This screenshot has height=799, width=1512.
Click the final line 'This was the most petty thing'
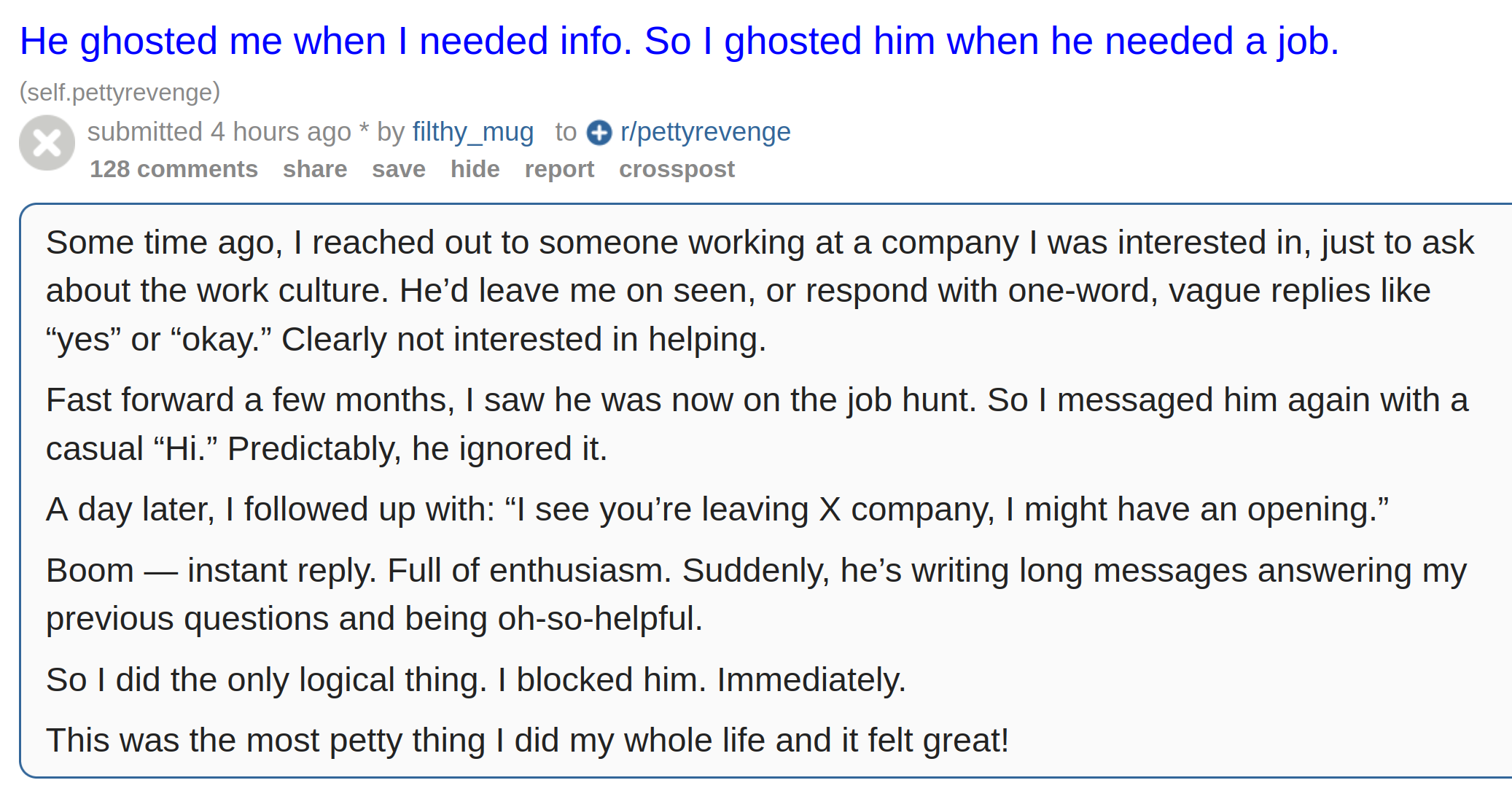pos(527,741)
